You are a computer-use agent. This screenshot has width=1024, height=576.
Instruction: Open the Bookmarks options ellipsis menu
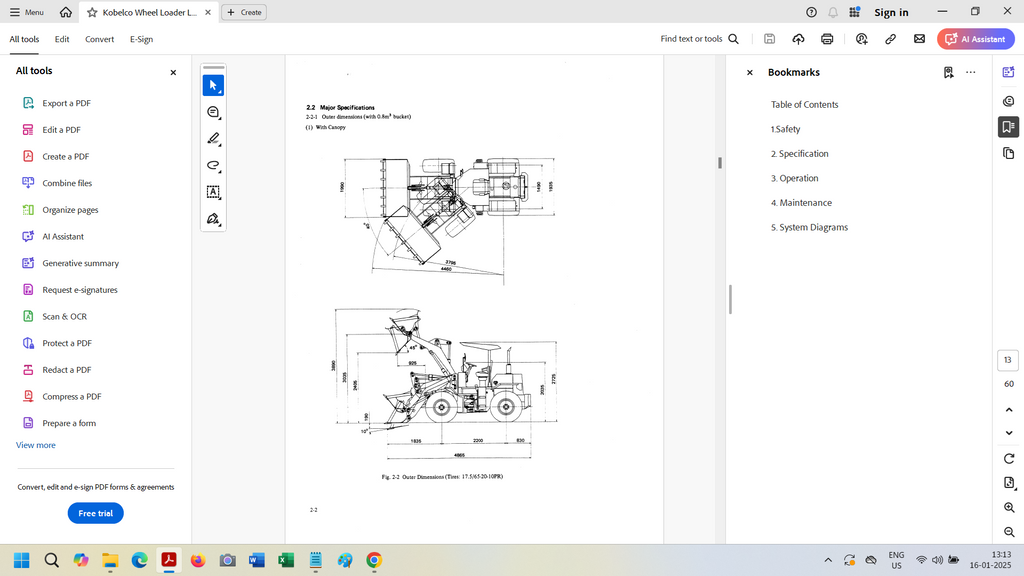point(970,72)
